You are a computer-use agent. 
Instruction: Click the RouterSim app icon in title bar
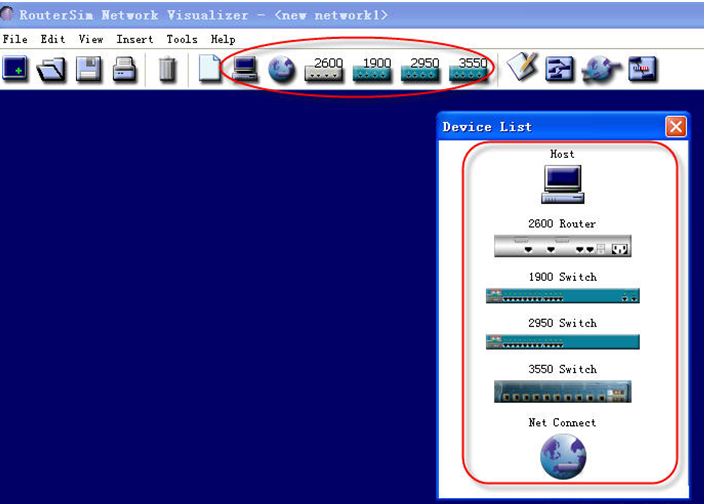click(7, 14)
